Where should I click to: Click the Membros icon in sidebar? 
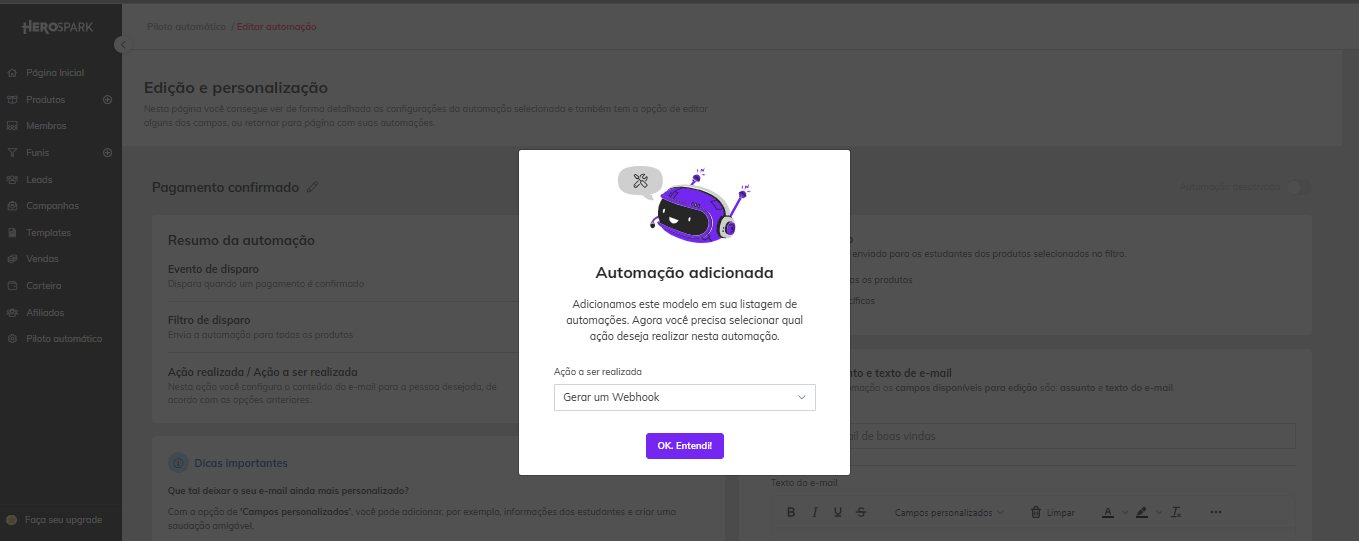12,126
